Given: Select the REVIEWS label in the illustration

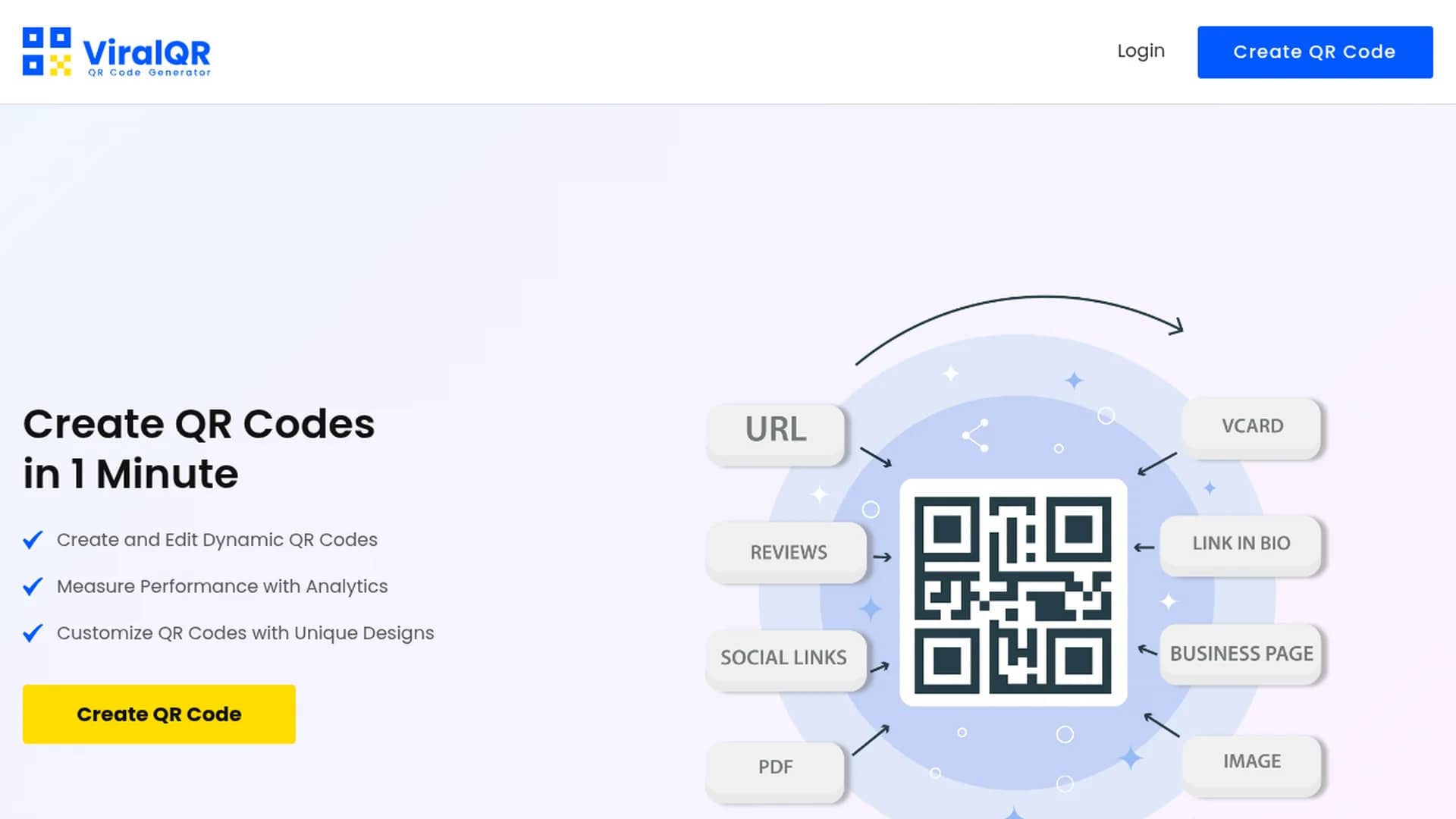Looking at the screenshot, I should click(x=787, y=553).
